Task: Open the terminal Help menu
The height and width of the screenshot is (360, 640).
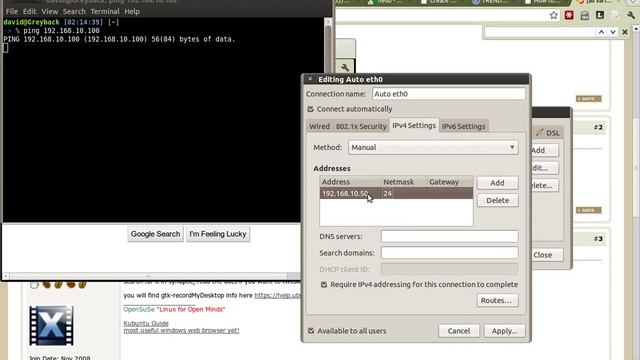Action: [132, 11]
